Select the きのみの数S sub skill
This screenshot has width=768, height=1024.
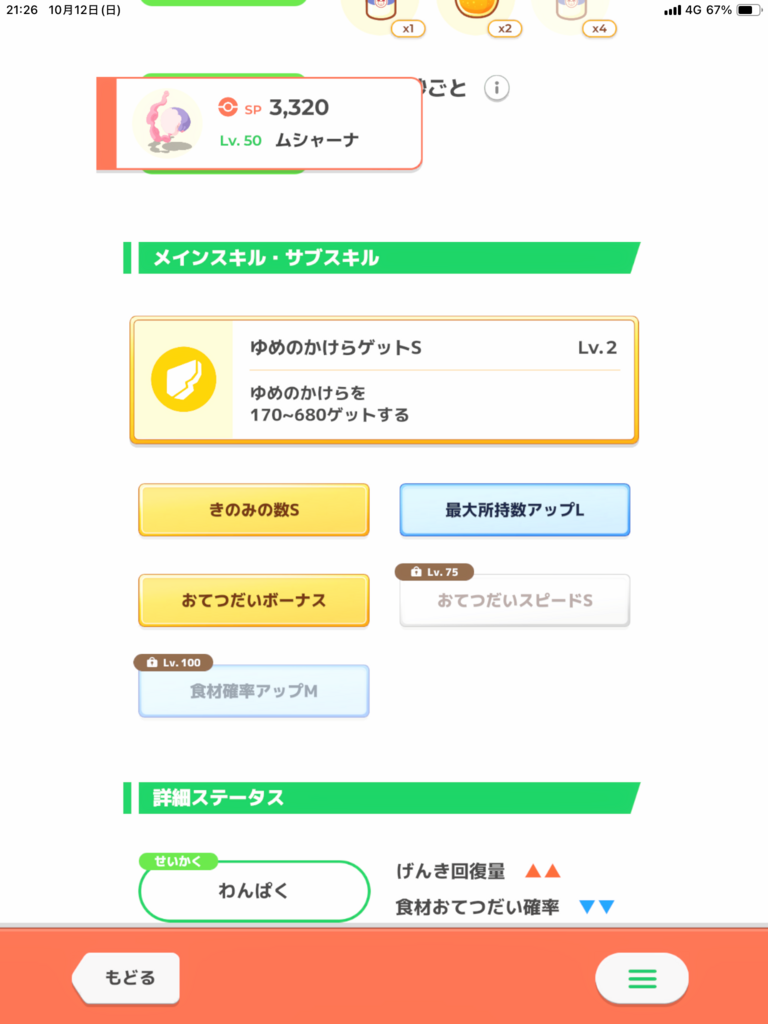click(254, 510)
